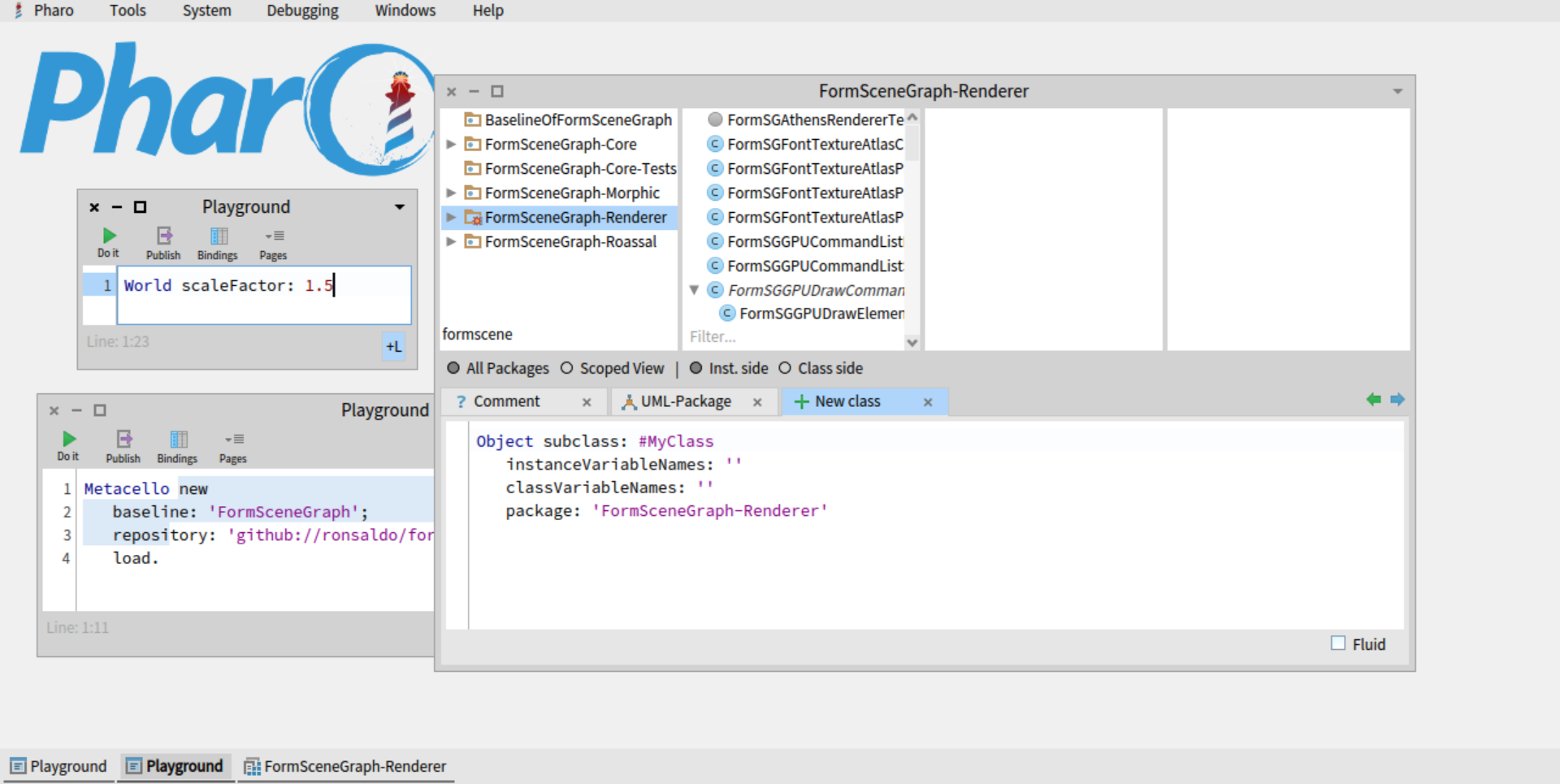Click the "baseline: 'FormSceneGraph'" code line

coord(240,512)
